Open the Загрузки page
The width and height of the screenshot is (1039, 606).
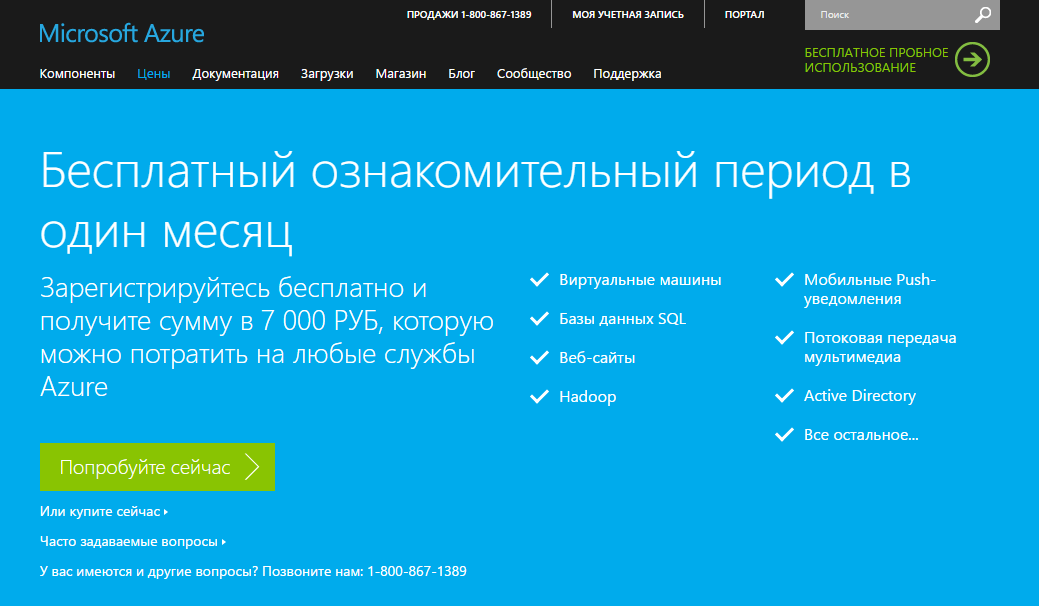327,74
